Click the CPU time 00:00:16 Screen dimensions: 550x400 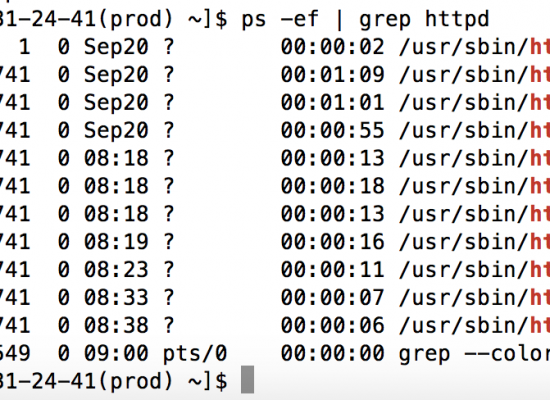coord(333,242)
